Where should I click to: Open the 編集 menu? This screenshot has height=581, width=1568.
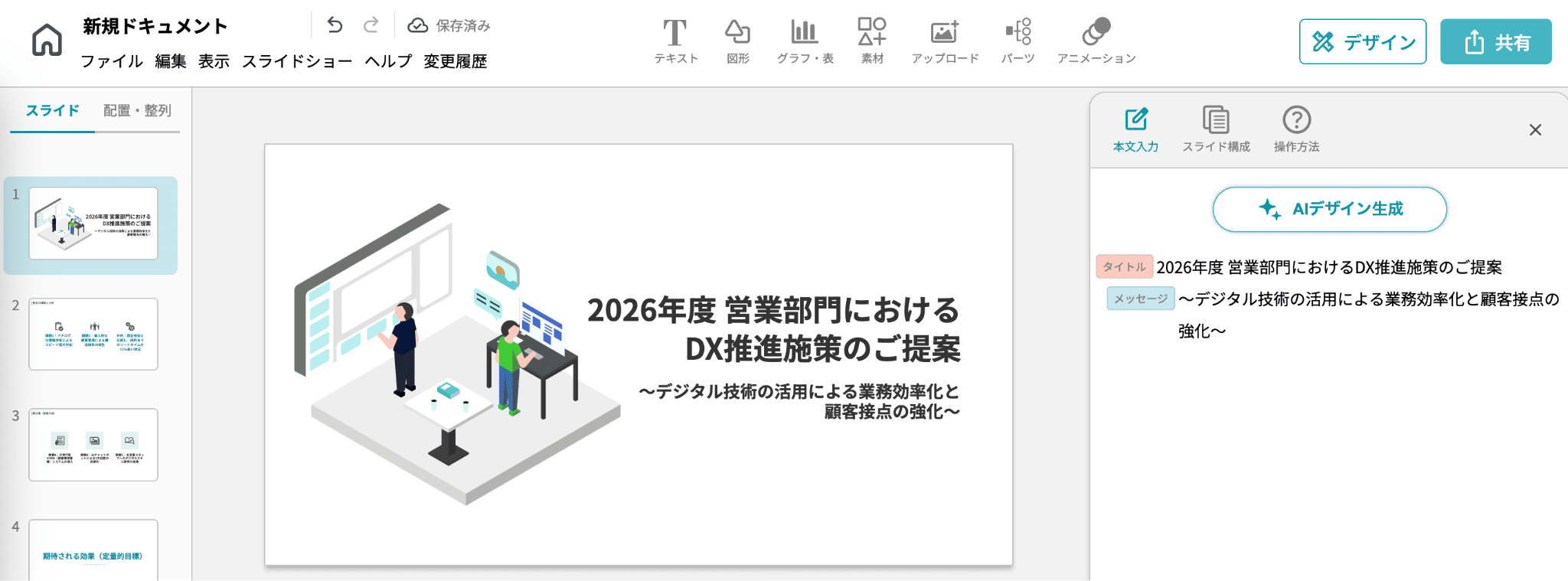(171, 61)
